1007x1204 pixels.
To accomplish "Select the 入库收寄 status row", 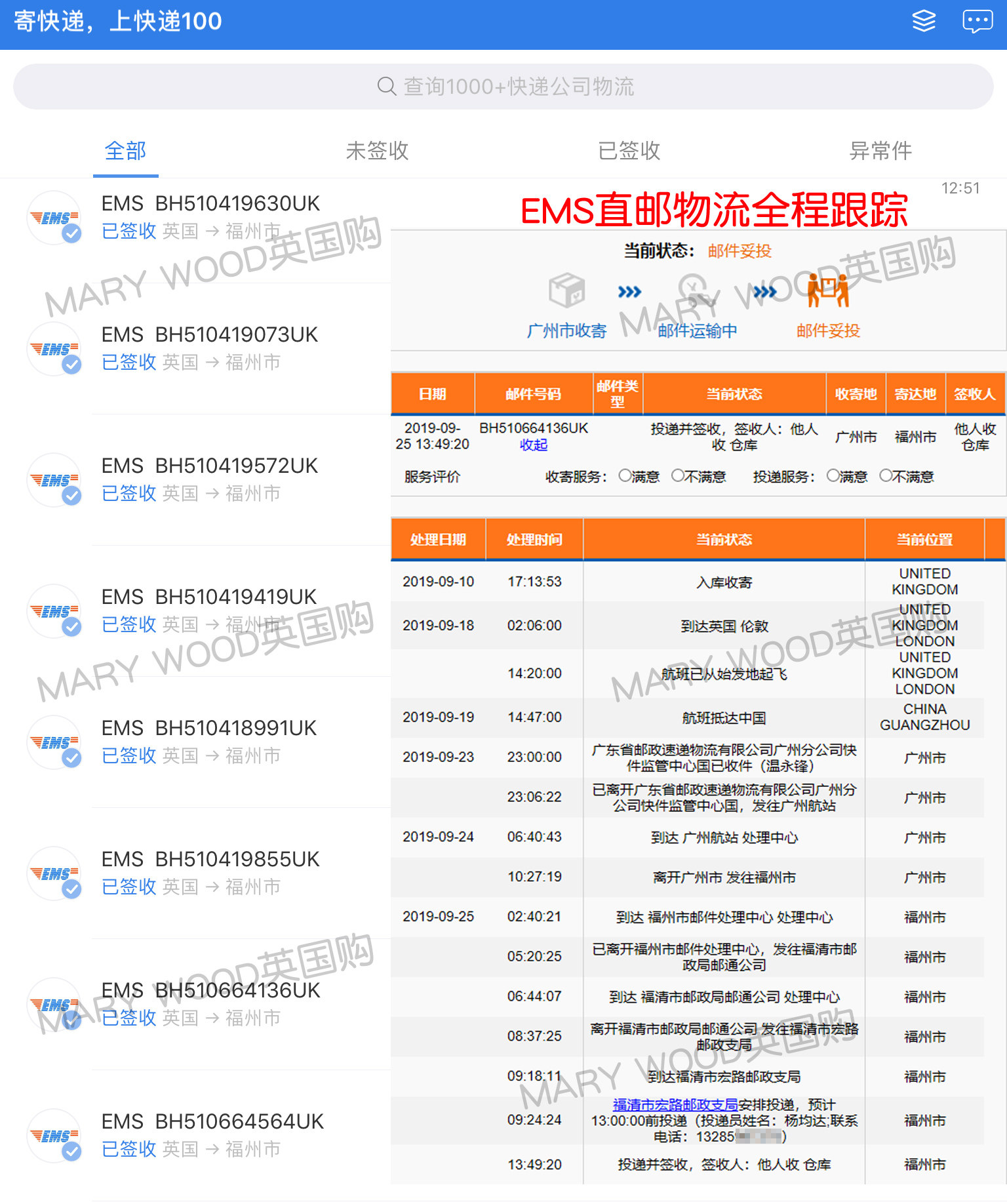I will pyautogui.click(x=688, y=582).
